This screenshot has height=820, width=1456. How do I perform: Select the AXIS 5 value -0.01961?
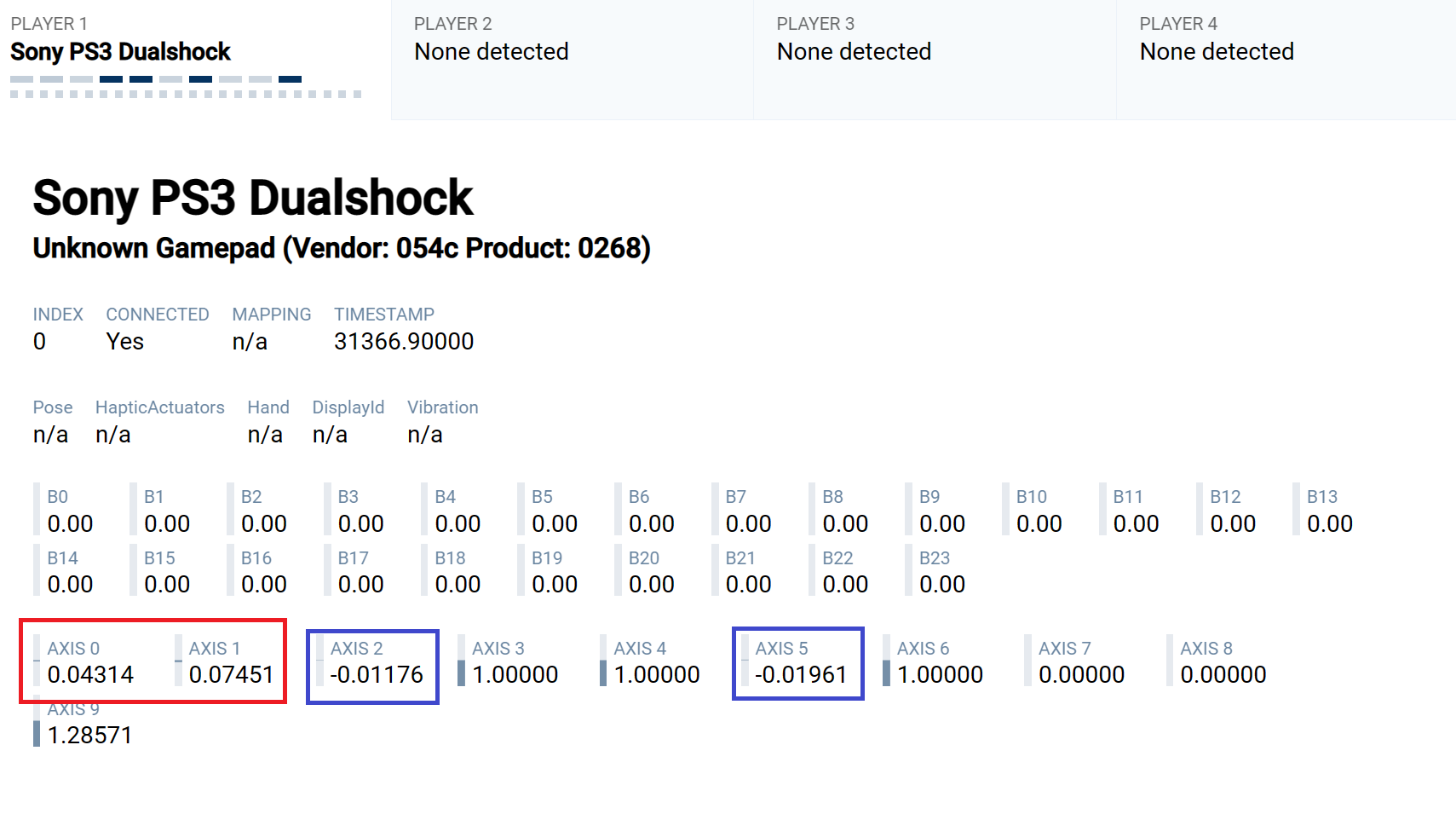[x=801, y=675]
